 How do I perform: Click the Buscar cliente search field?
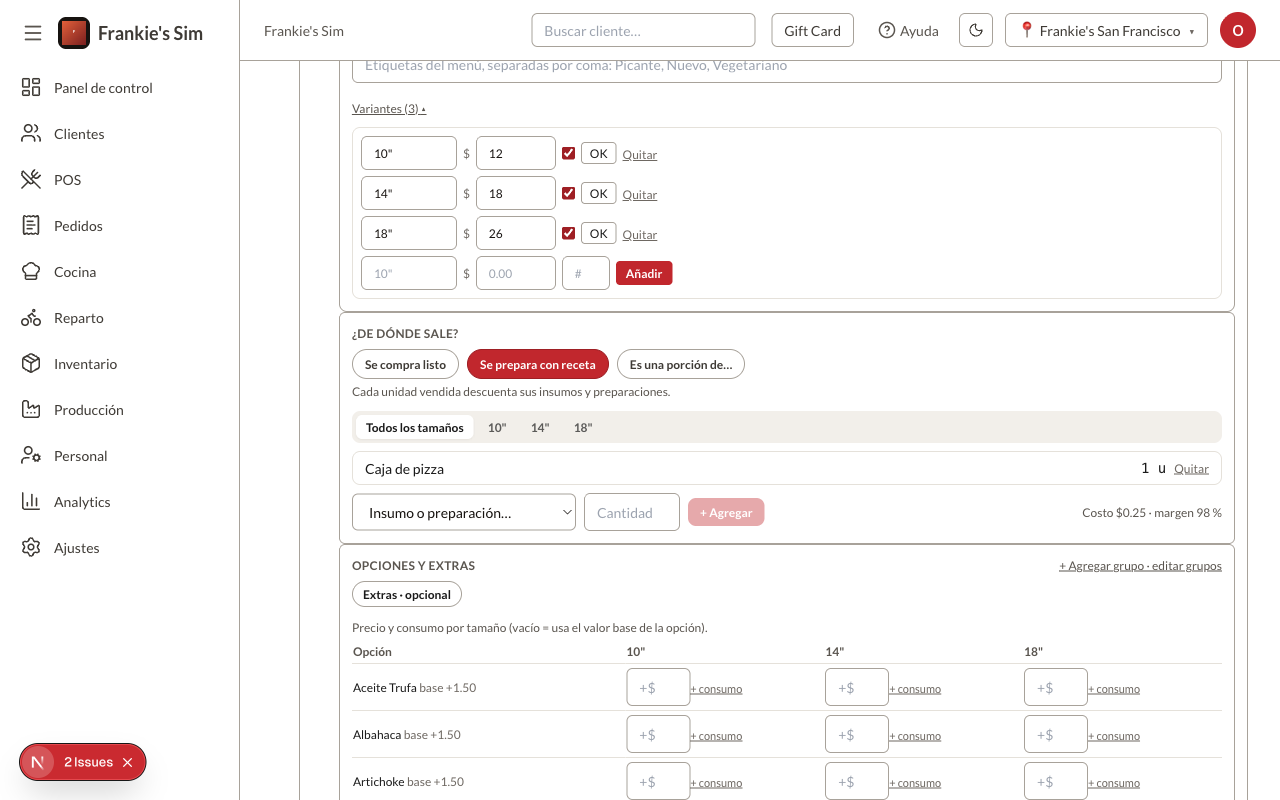tap(643, 30)
